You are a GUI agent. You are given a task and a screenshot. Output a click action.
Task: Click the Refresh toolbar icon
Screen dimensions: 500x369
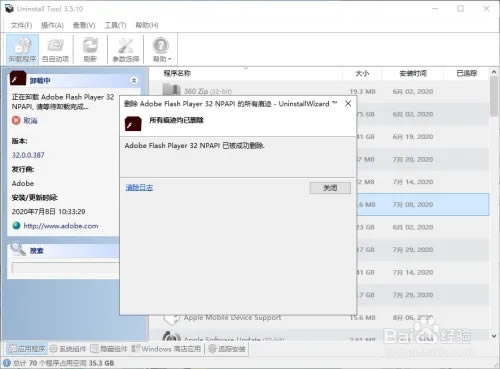click(90, 49)
